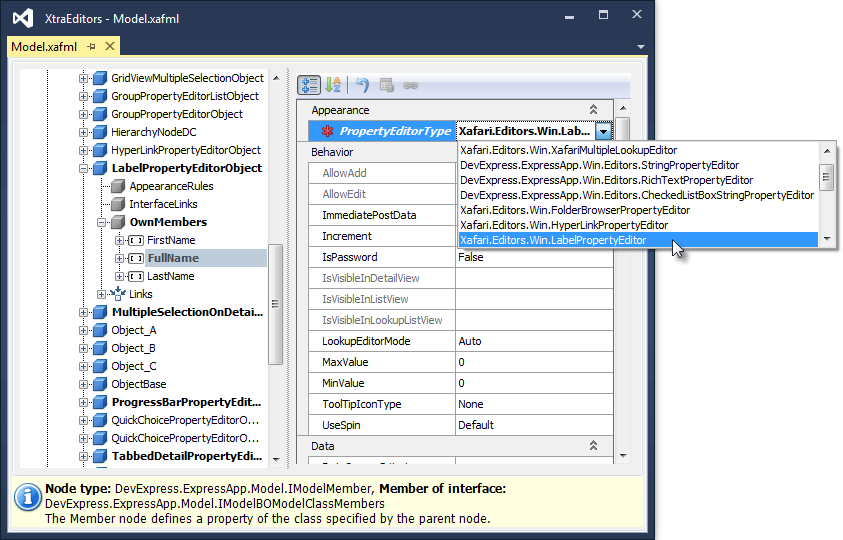843x540 pixels.
Task: Expand the Links node
Action: (x=101, y=294)
